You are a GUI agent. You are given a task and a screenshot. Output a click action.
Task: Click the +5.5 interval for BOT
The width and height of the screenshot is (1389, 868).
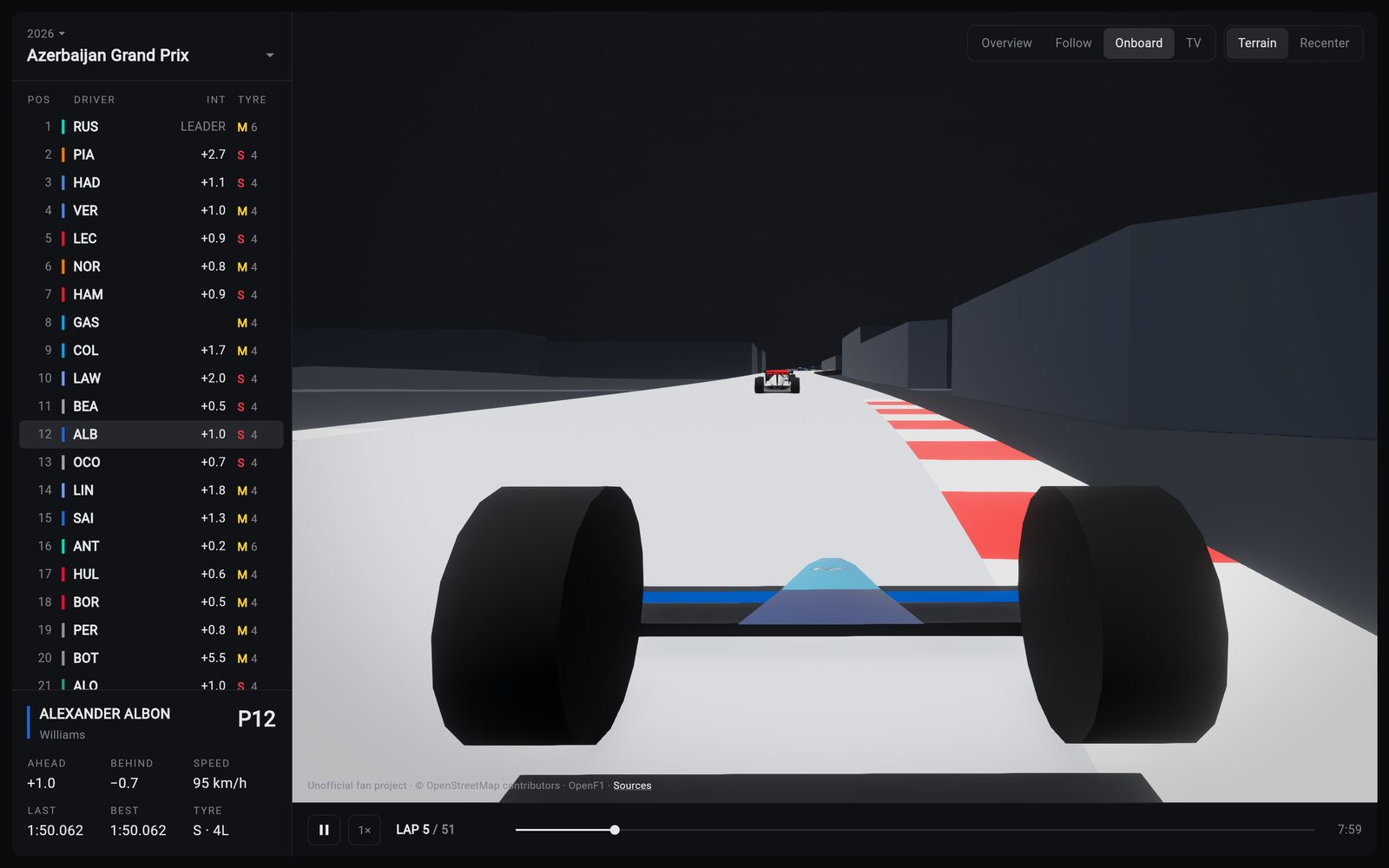coord(213,658)
